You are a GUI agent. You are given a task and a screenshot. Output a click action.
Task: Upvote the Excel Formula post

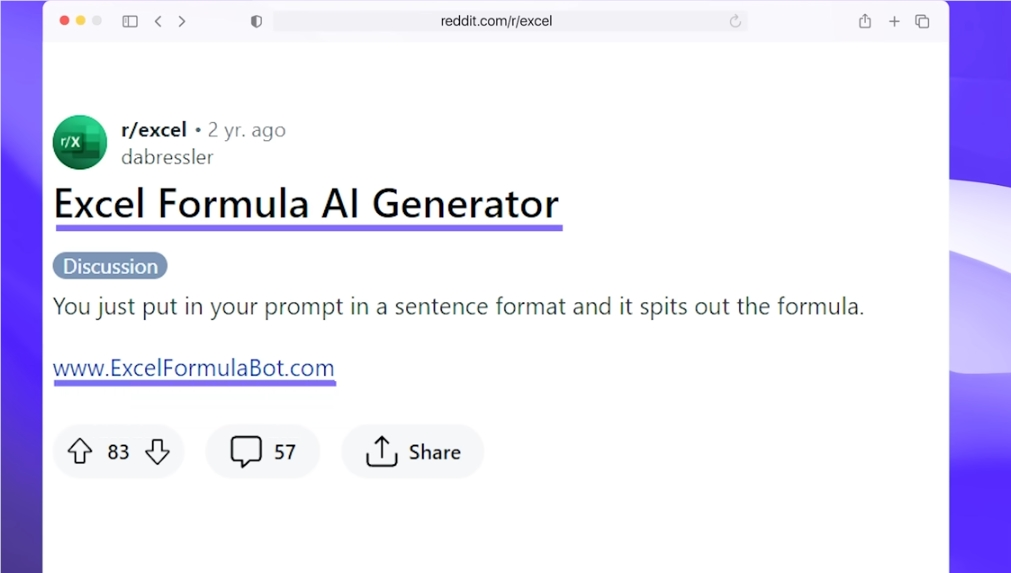(x=80, y=451)
